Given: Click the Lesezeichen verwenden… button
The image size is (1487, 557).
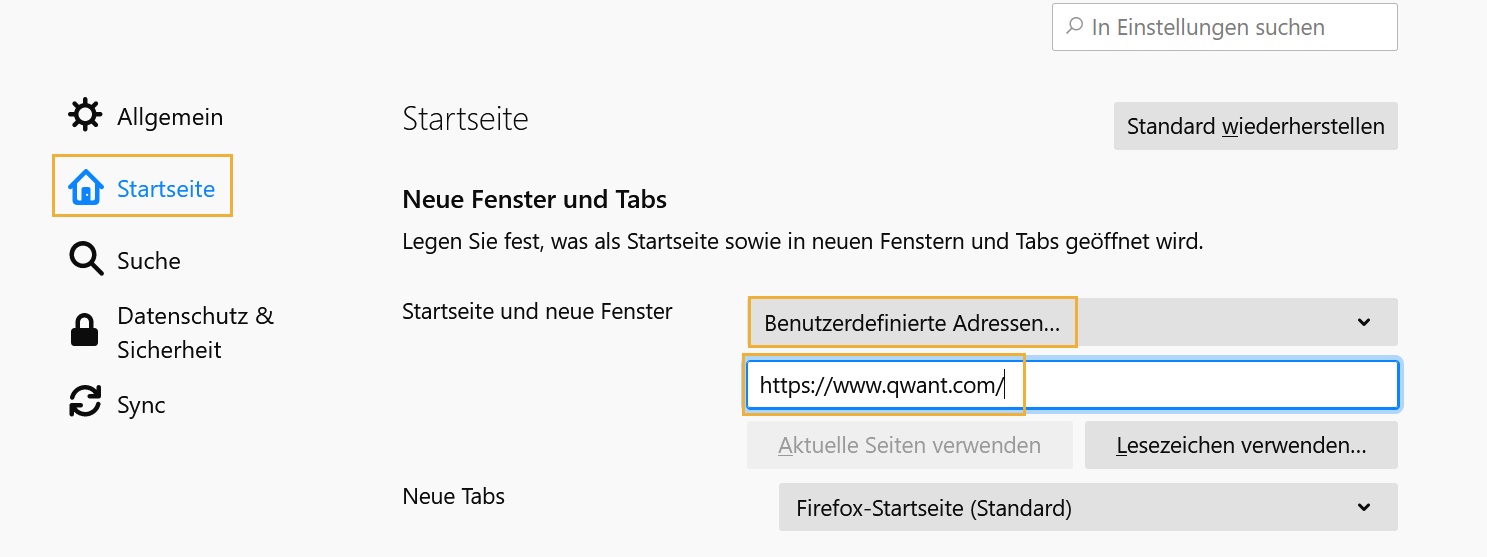Looking at the screenshot, I should tap(1241, 445).
